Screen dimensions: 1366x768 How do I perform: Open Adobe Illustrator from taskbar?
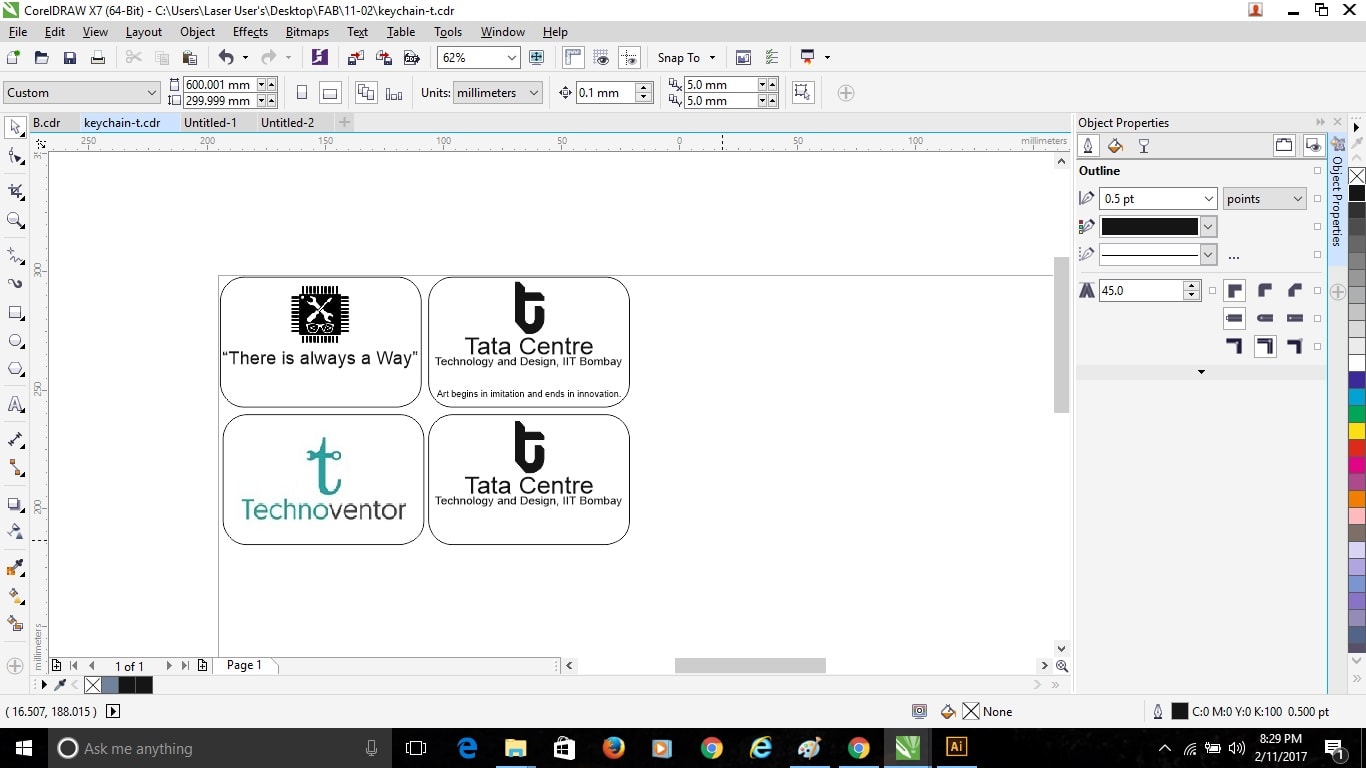click(x=957, y=748)
